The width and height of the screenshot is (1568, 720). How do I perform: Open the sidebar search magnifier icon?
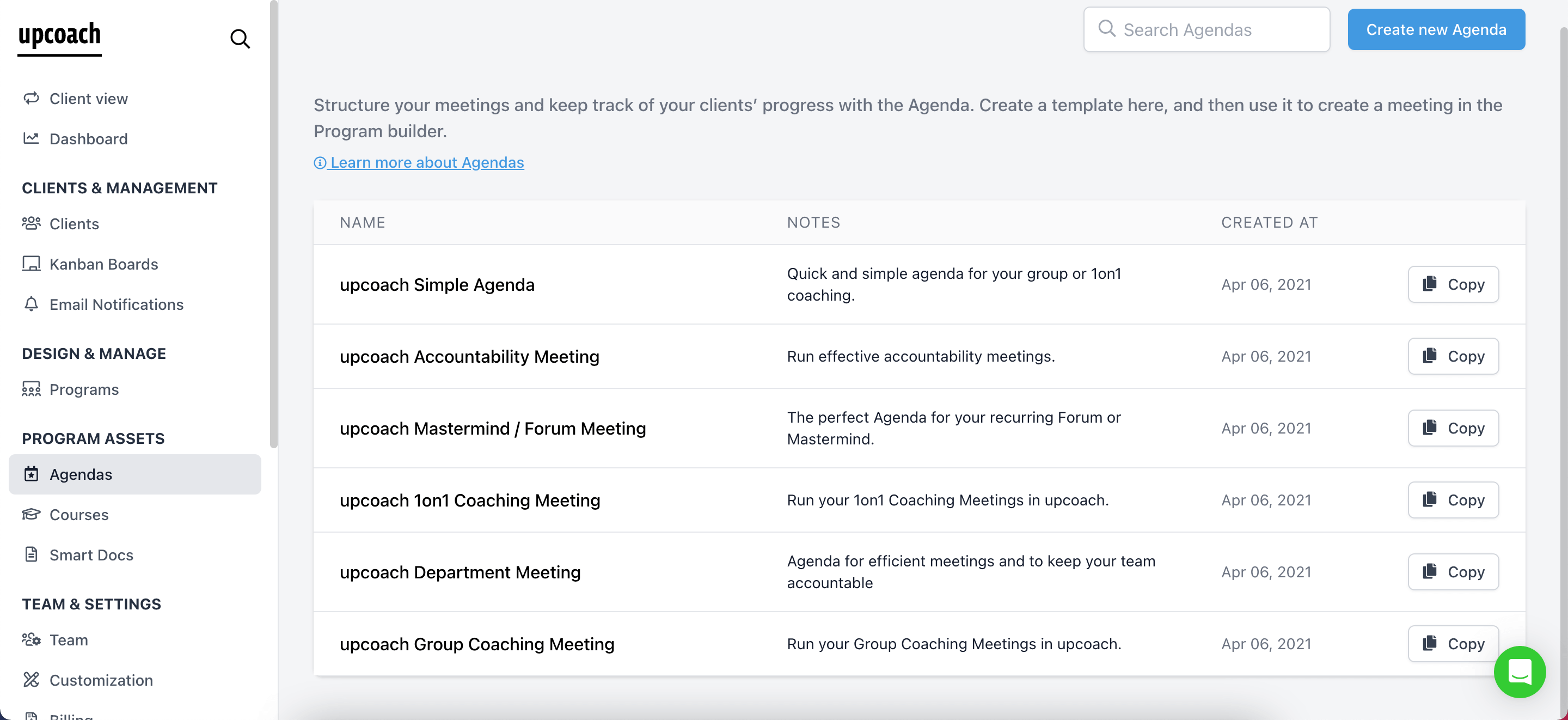240,38
